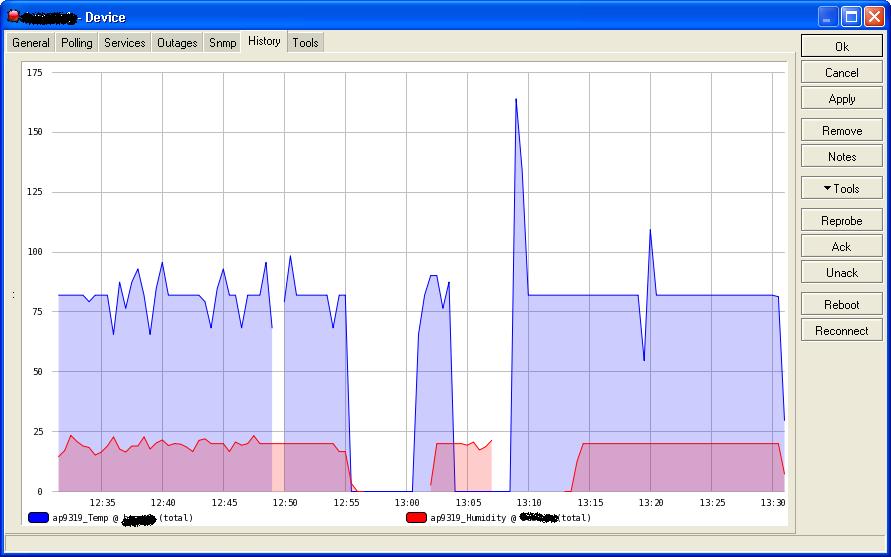The height and width of the screenshot is (557, 891).
Task: Open the Services tab
Action: 124,43
